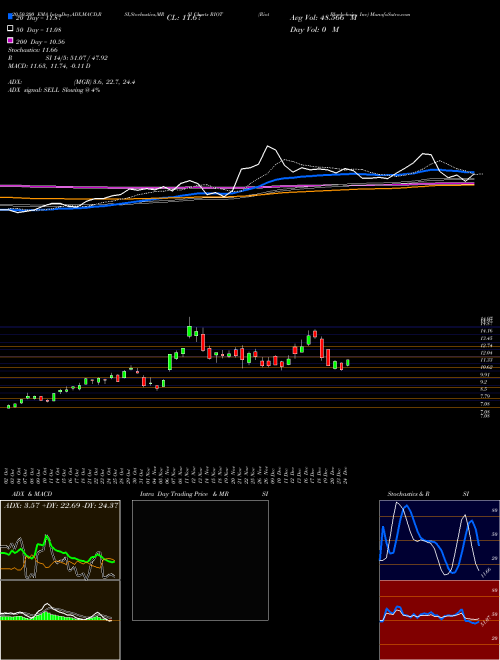500x660 pixels.
Task: Click the 'Intra Day Trading Price & MR' title
Action: tap(184, 494)
